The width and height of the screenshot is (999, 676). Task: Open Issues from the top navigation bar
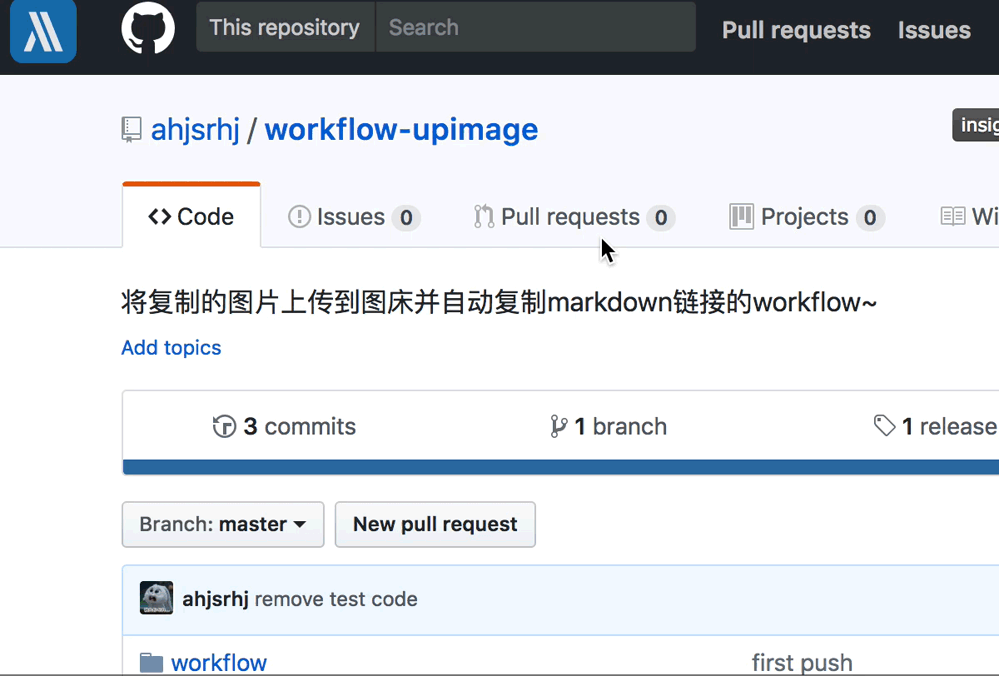click(933, 30)
